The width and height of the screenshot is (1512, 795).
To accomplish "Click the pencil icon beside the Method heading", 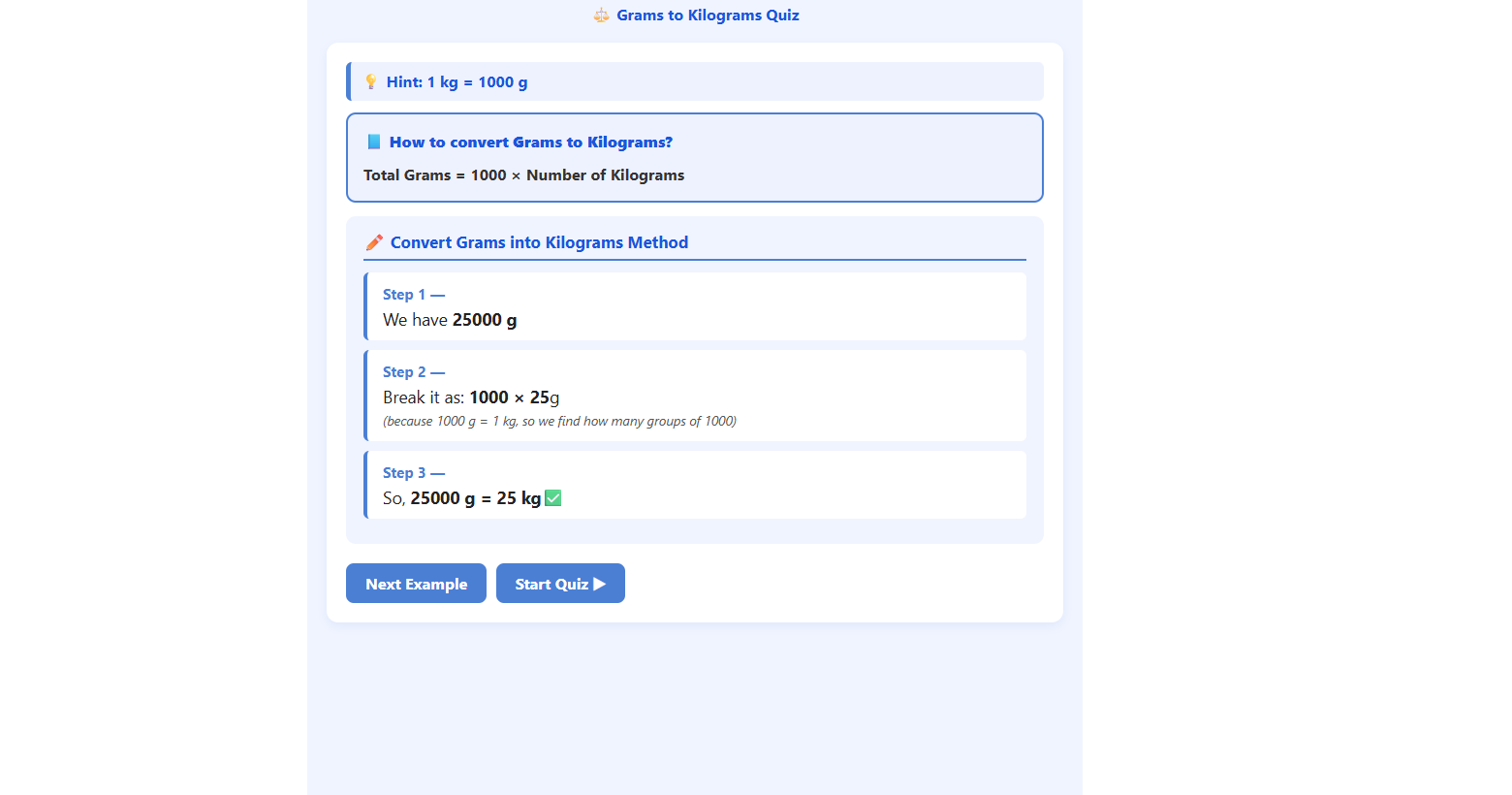I will coord(374,242).
